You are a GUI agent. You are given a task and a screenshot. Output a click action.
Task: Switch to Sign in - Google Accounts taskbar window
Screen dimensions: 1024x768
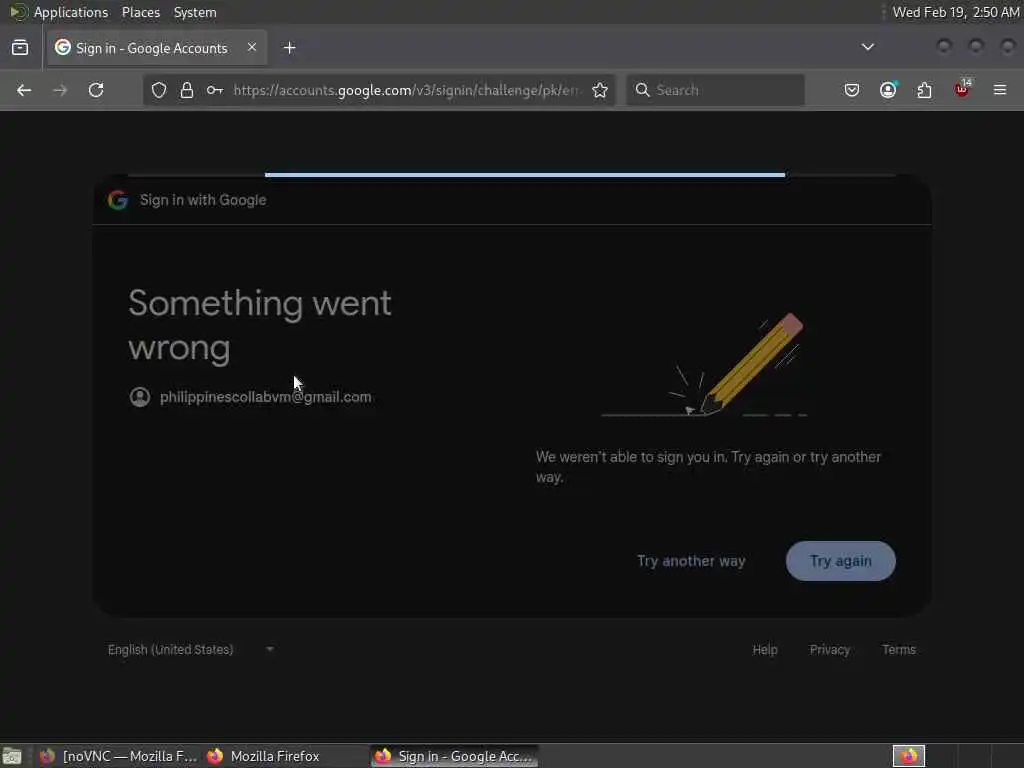point(455,756)
